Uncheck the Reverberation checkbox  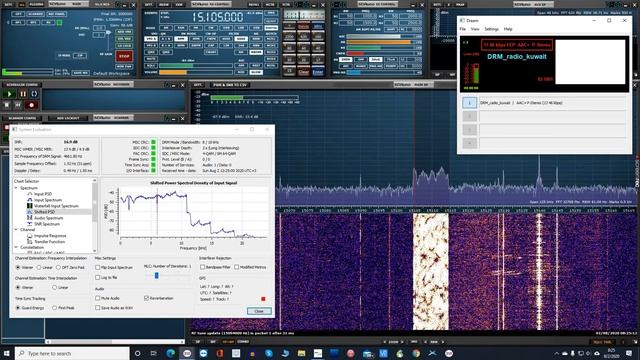[x=146, y=298]
